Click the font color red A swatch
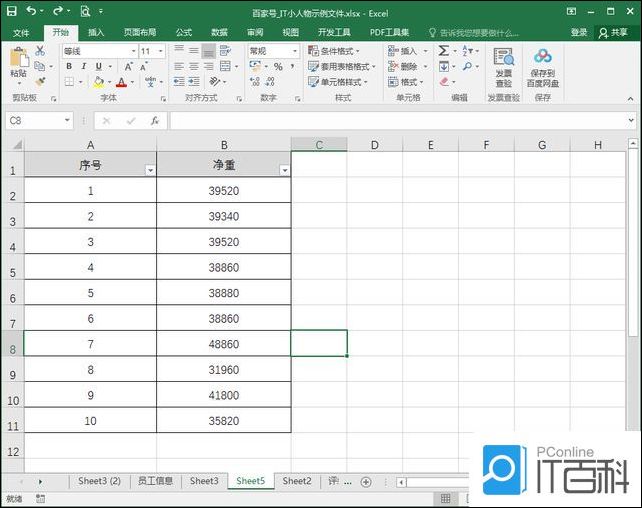Screen dimensions: 642x508 click(120, 83)
